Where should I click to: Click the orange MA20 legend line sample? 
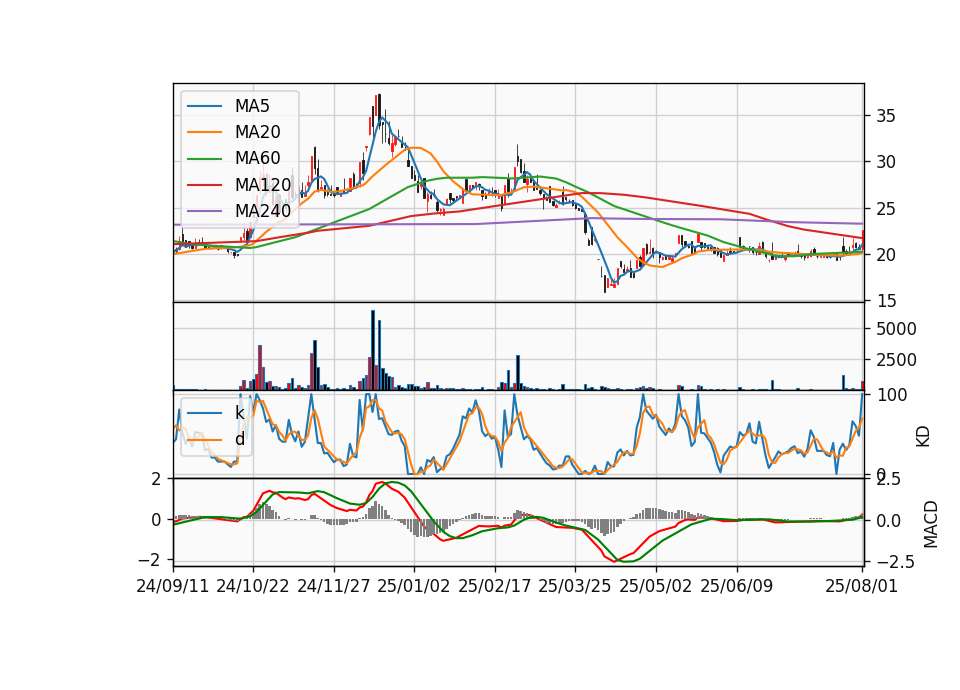coord(204,132)
